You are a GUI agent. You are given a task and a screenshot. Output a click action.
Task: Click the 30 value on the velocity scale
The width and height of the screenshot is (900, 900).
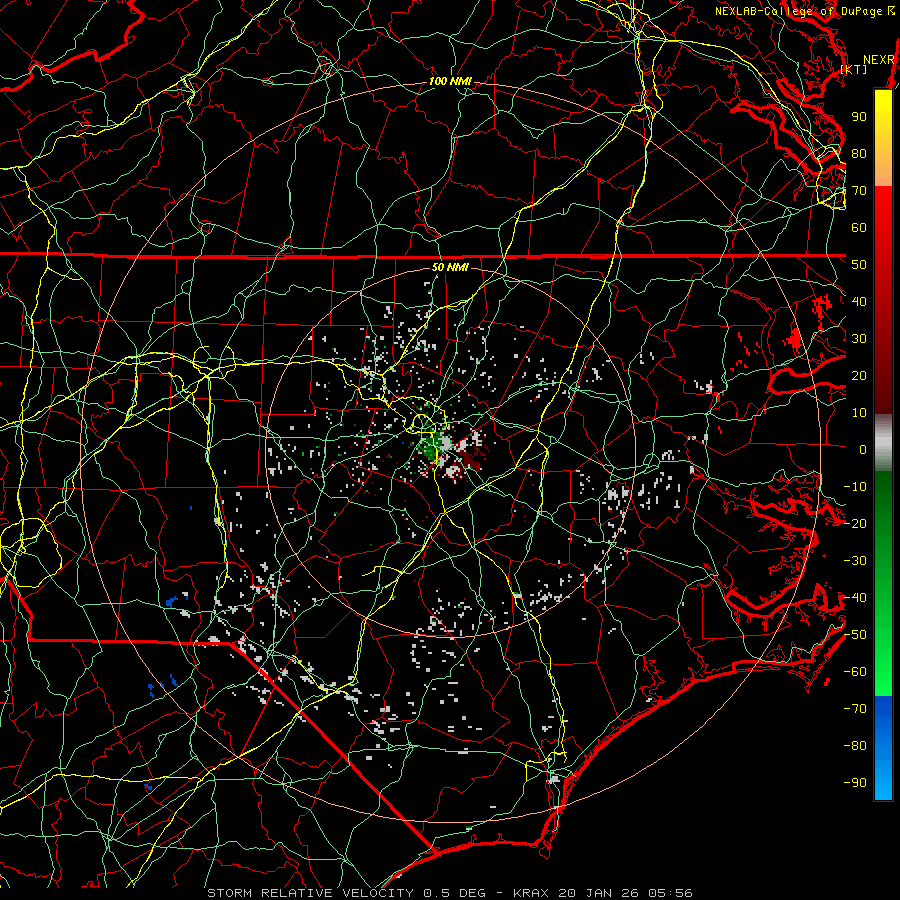[x=859, y=339]
